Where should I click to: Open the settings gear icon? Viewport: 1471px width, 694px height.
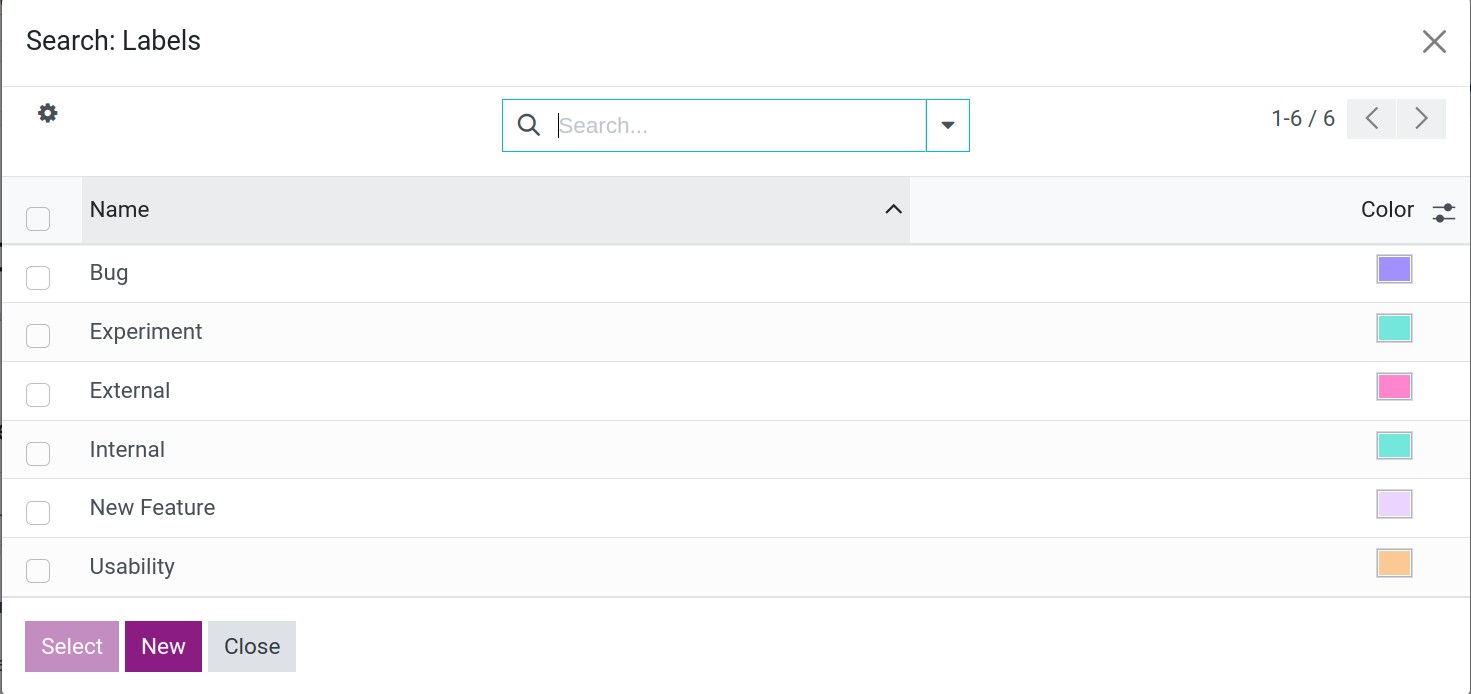pos(46,113)
